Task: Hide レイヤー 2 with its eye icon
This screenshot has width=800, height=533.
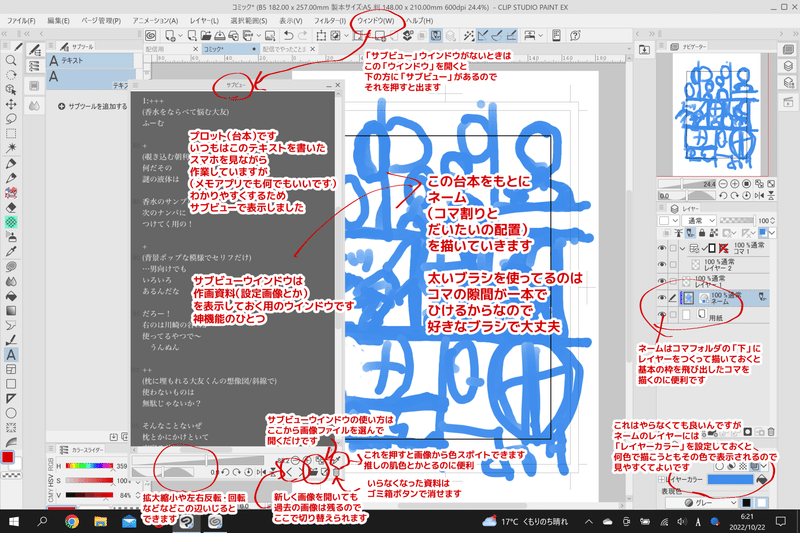Action: coord(662,265)
